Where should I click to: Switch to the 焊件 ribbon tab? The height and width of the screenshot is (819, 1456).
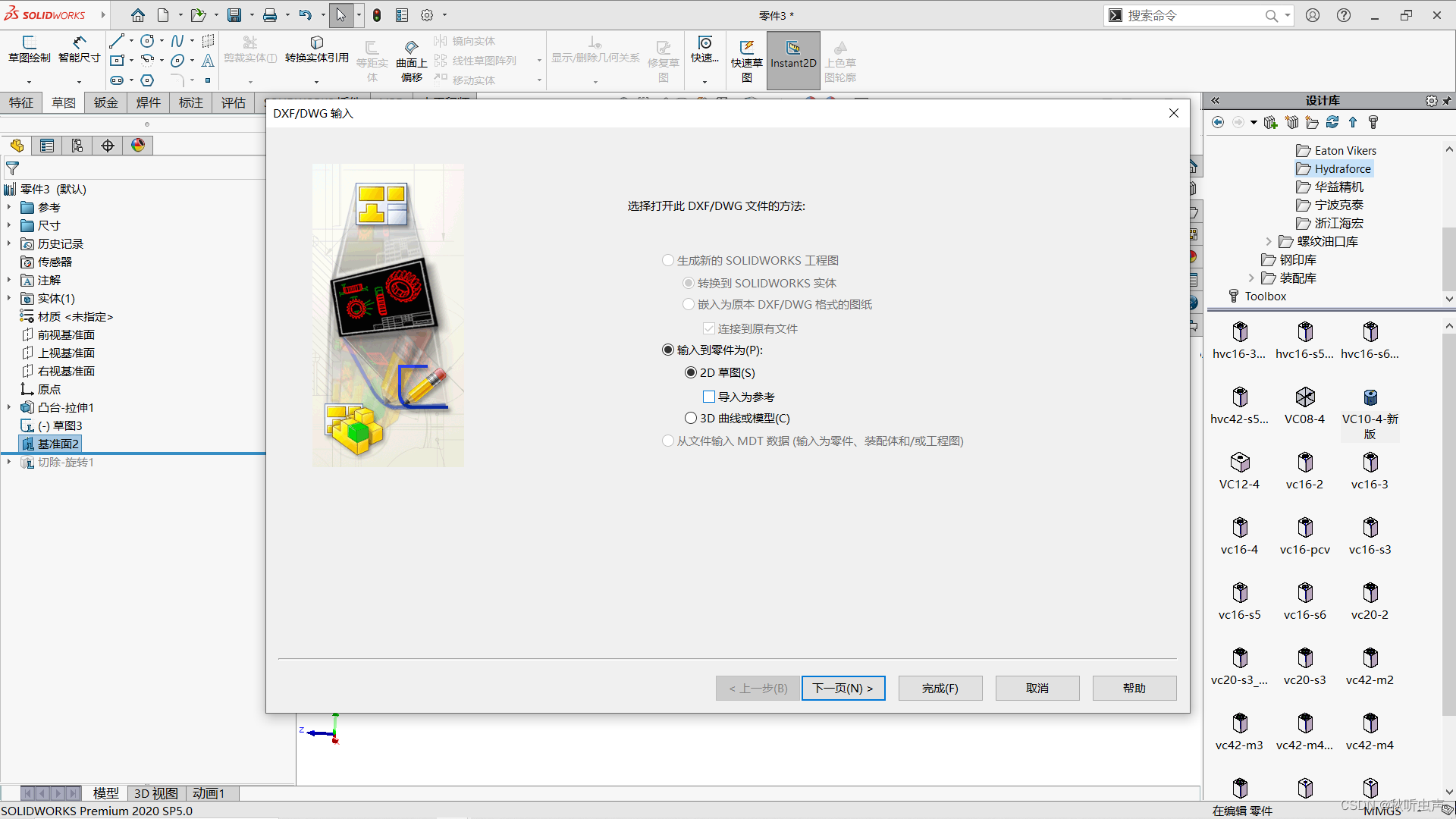(x=149, y=102)
